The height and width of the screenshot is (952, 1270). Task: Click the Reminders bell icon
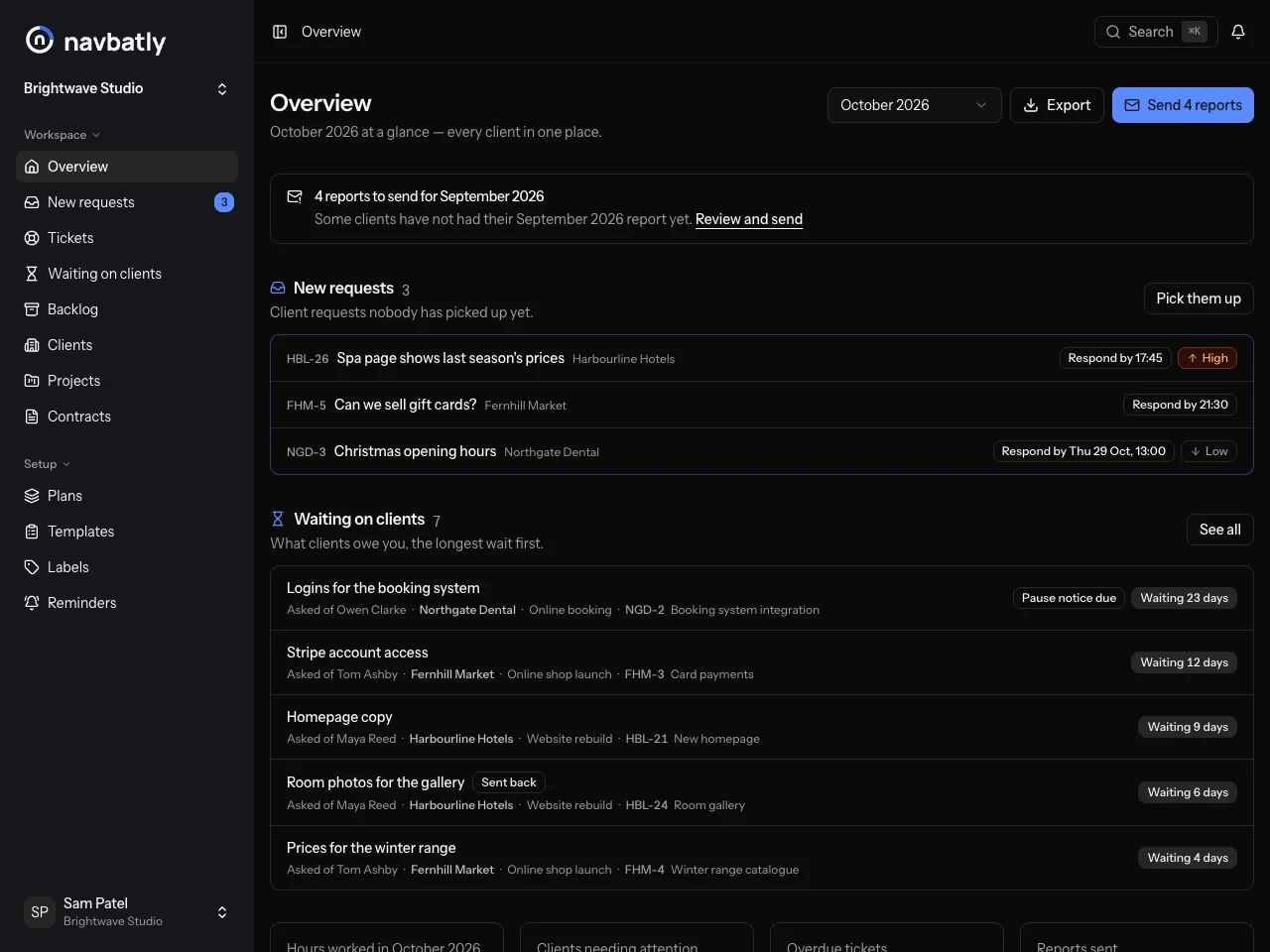pos(32,603)
